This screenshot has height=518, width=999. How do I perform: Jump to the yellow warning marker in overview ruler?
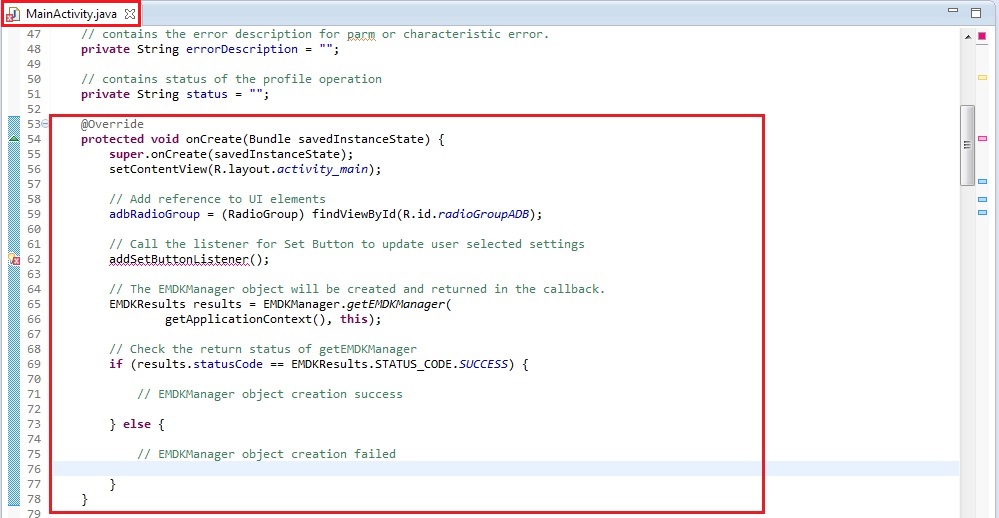(x=982, y=77)
